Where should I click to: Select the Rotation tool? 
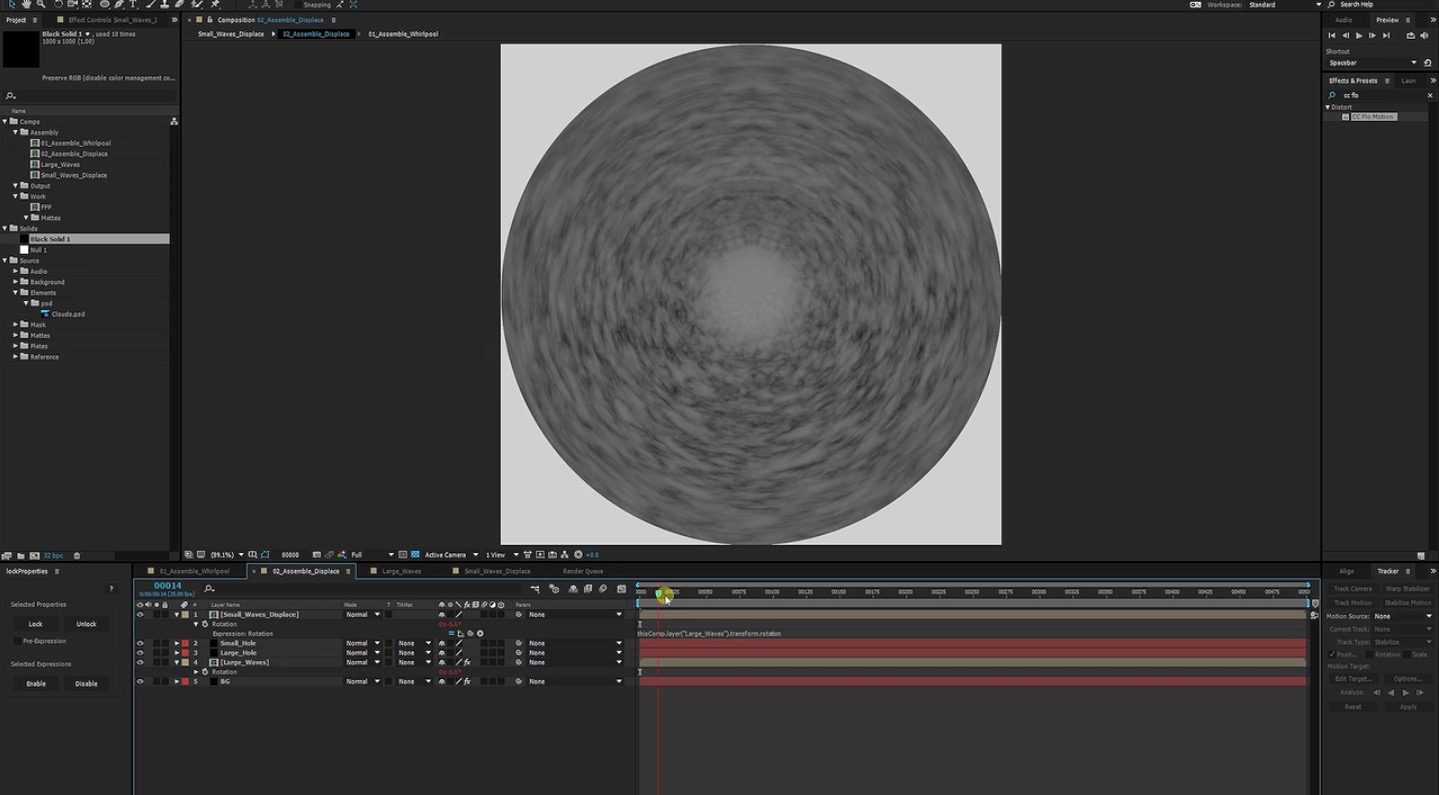58,4
